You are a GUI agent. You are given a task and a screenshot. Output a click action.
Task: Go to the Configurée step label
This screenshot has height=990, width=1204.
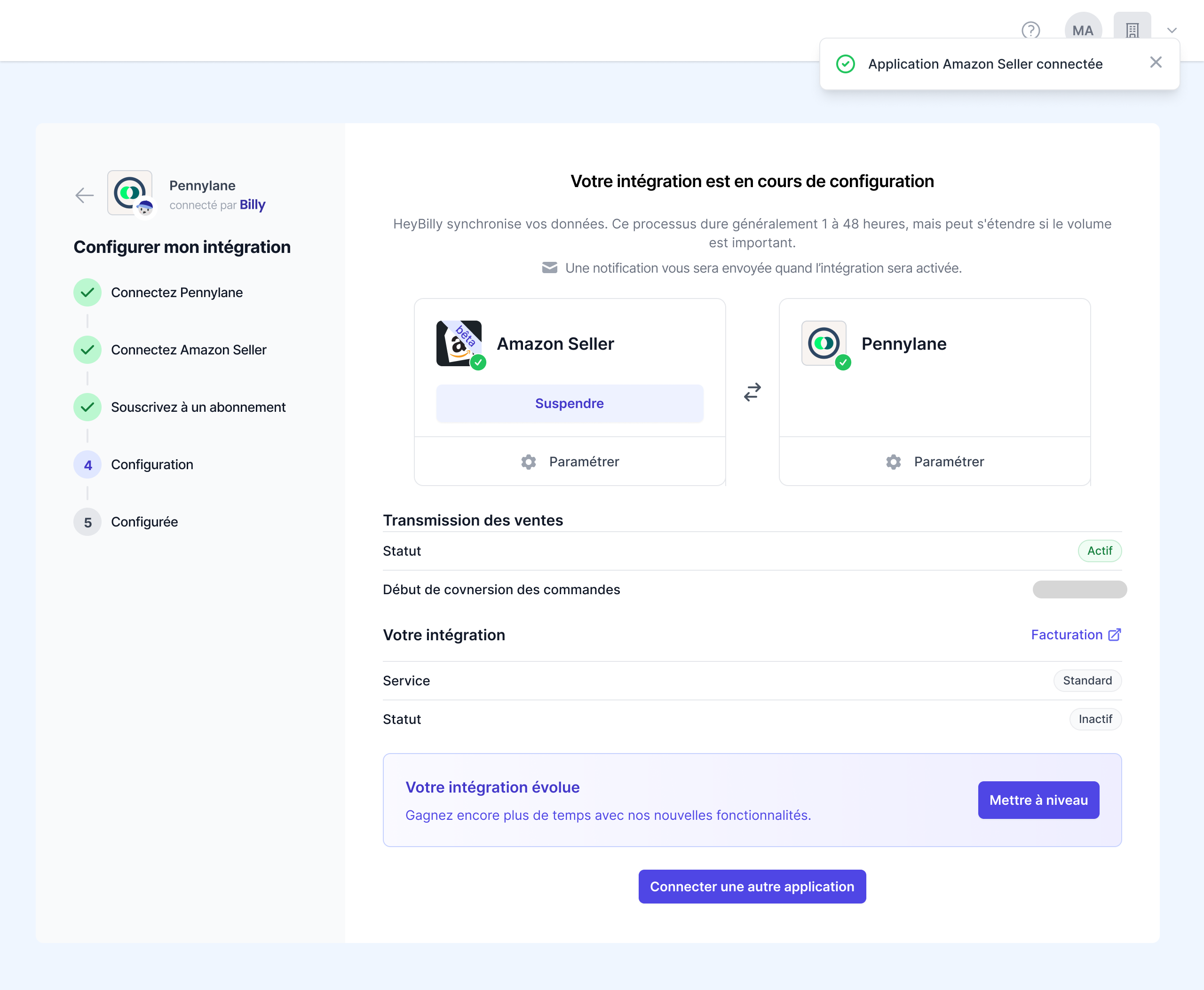144,522
